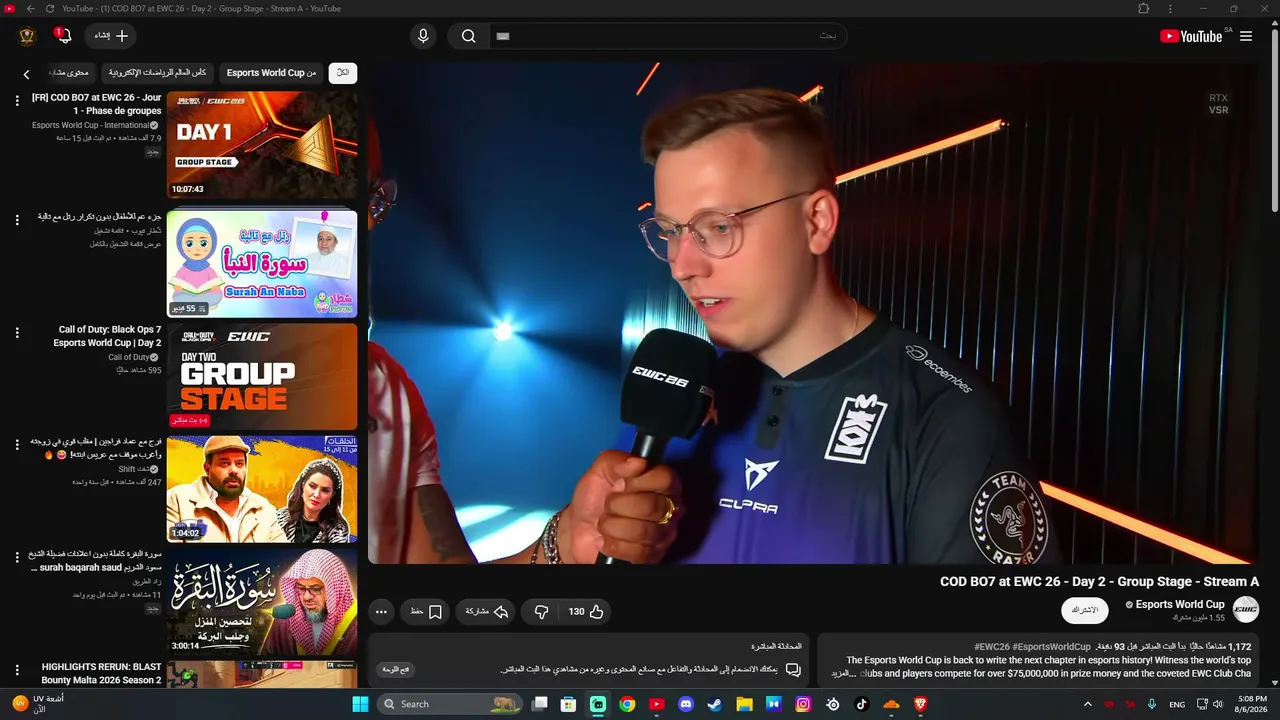Open the browser three-dot menu
Image resolution: width=1280 pixels, height=720 pixels.
coord(1168,9)
